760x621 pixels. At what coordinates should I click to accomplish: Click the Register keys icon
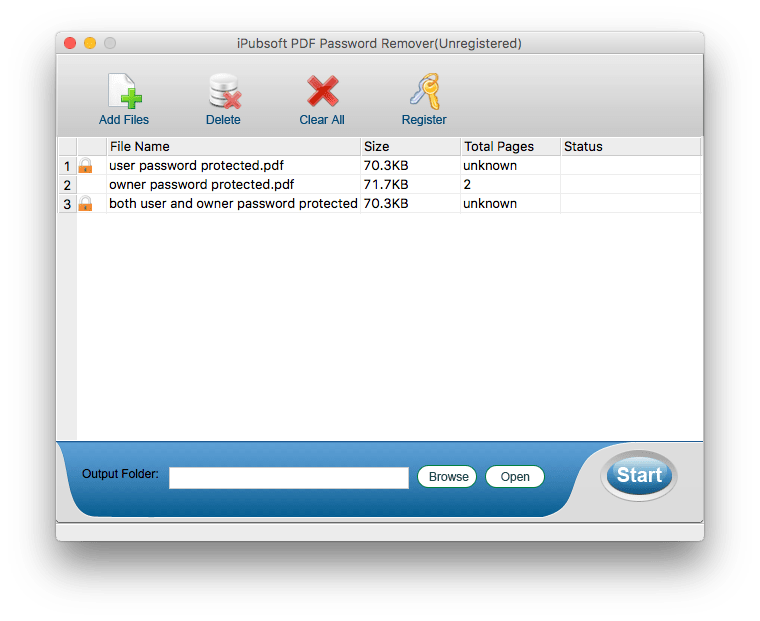(425, 91)
